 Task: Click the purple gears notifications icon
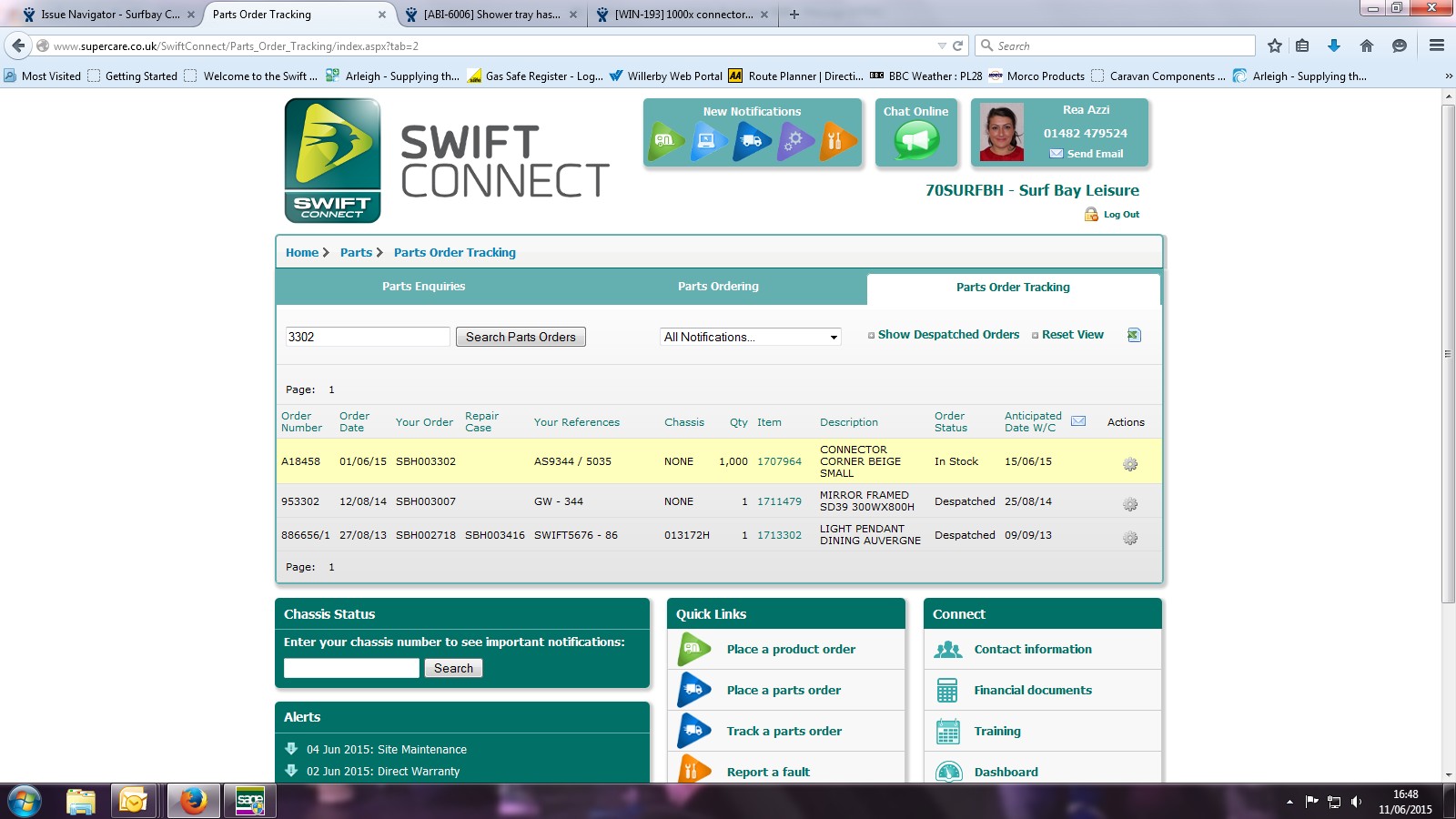click(794, 141)
